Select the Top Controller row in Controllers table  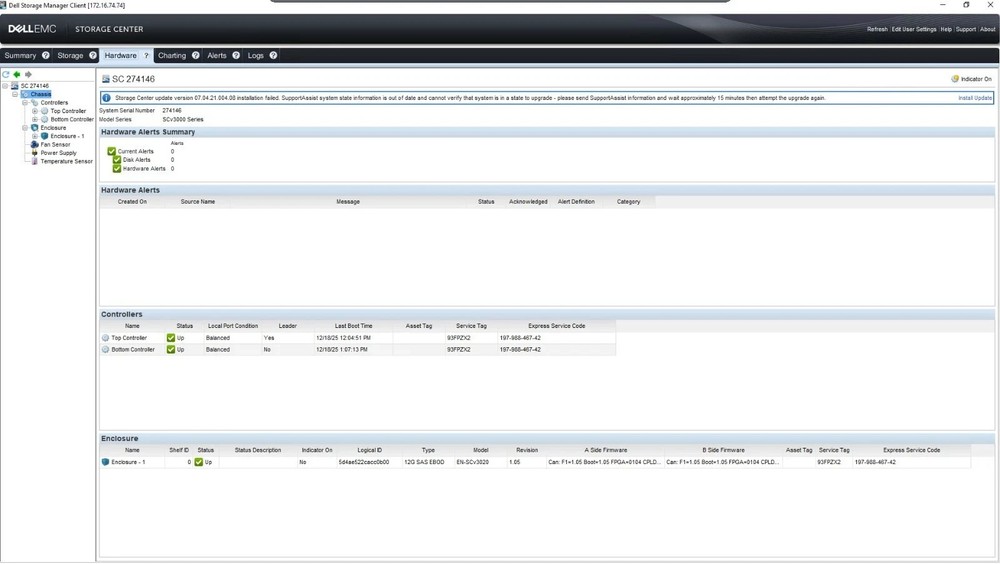[358, 338]
